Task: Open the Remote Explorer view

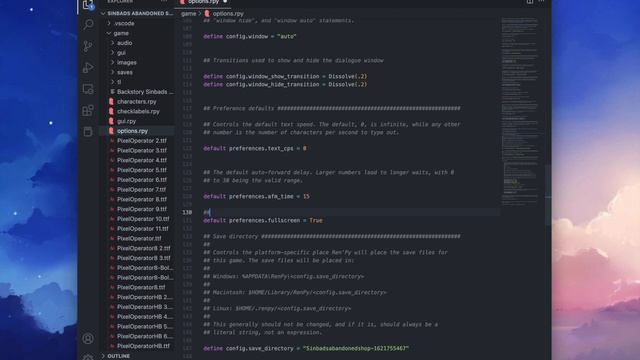Action: click(x=88, y=89)
